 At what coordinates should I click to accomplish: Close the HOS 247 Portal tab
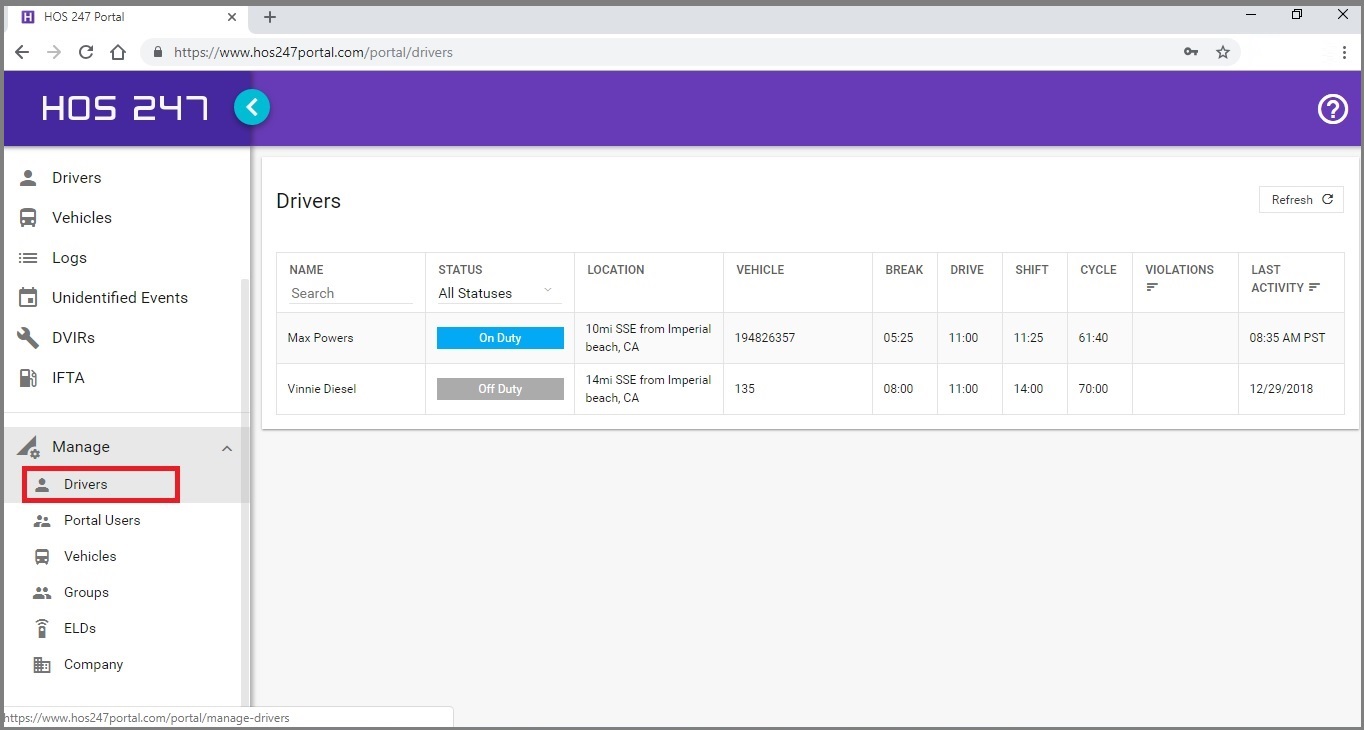coord(232,17)
